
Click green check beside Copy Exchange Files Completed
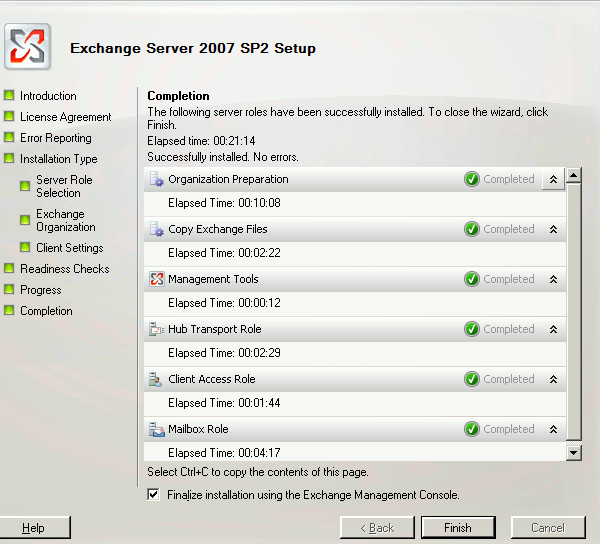[x=472, y=229]
